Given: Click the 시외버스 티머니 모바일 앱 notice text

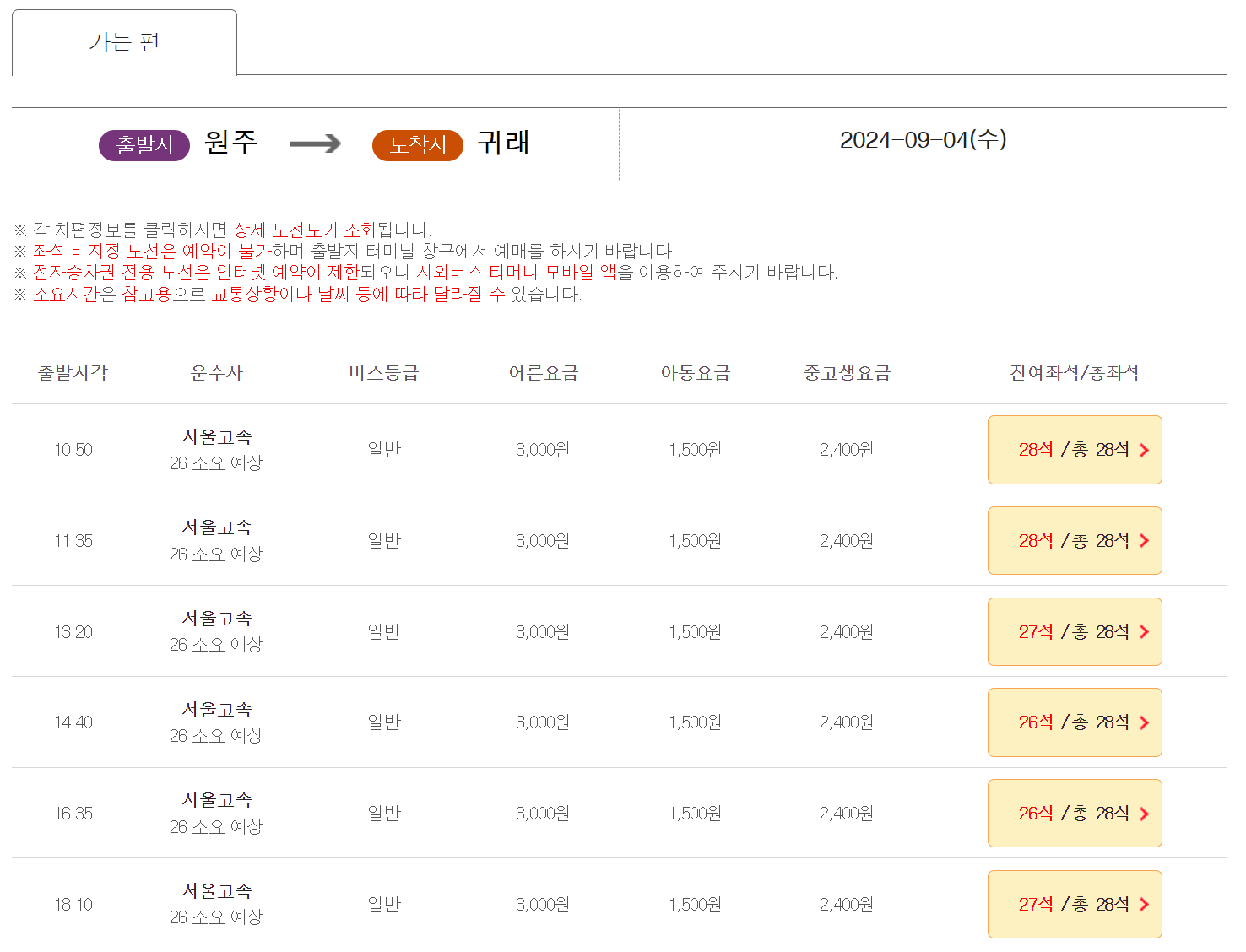Looking at the screenshot, I should click(x=517, y=273).
